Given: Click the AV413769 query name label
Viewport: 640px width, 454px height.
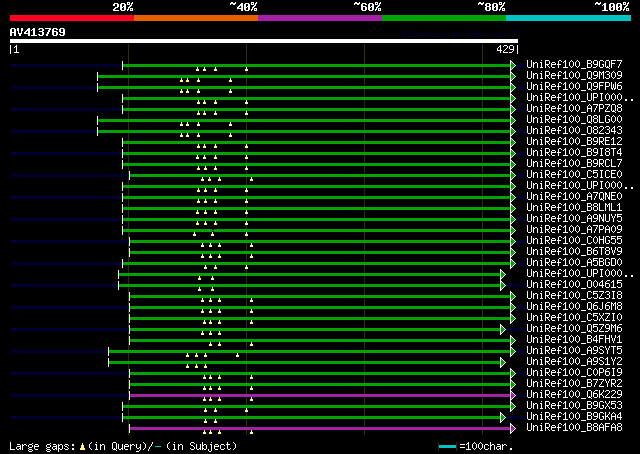Looking at the screenshot, I should tap(38, 32).
